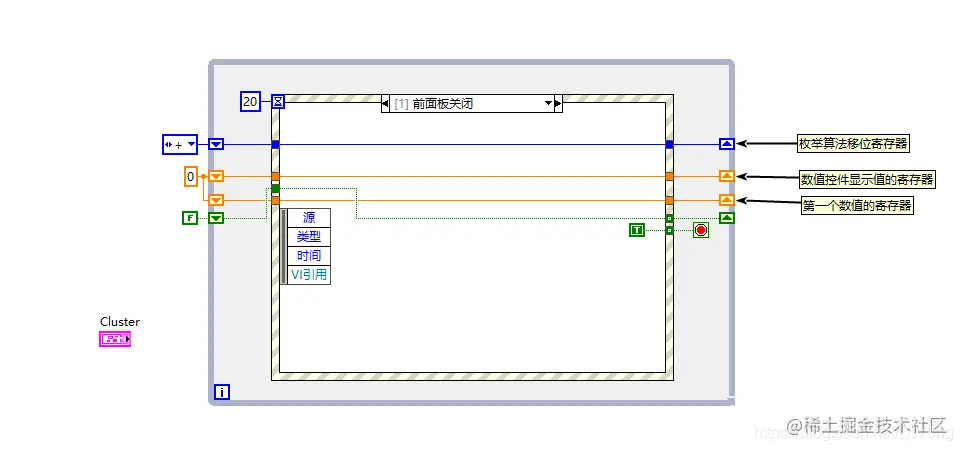Toggle the False boolean constant
Image resolution: width=962 pixels, height=451 pixels.
(x=190, y=218)
